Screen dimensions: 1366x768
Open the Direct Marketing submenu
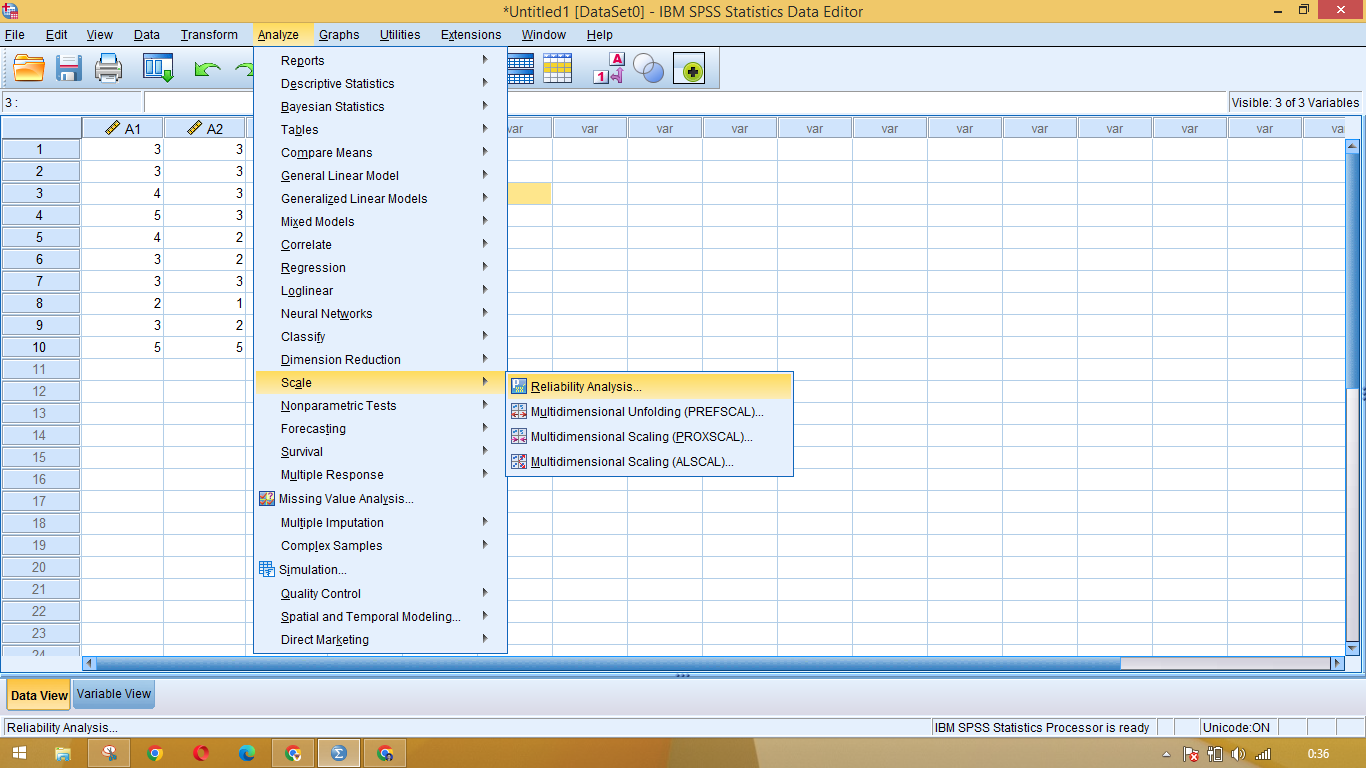pos(381,639)
